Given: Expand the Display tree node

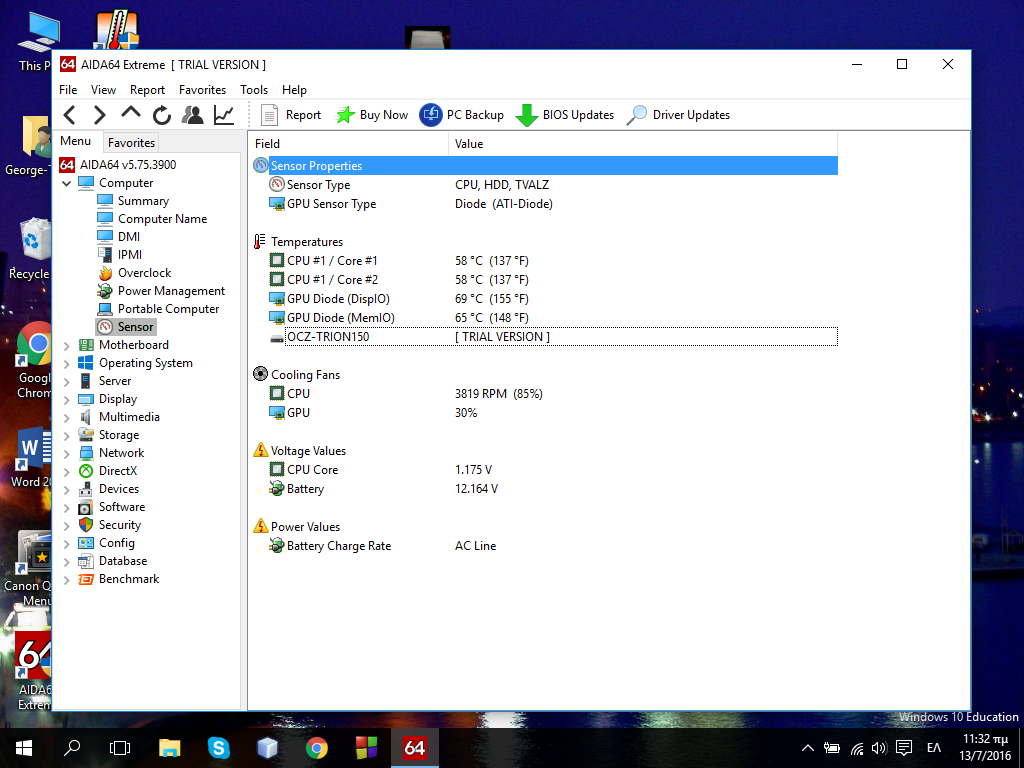Looking at the screenshot, I should pos(66,400).
